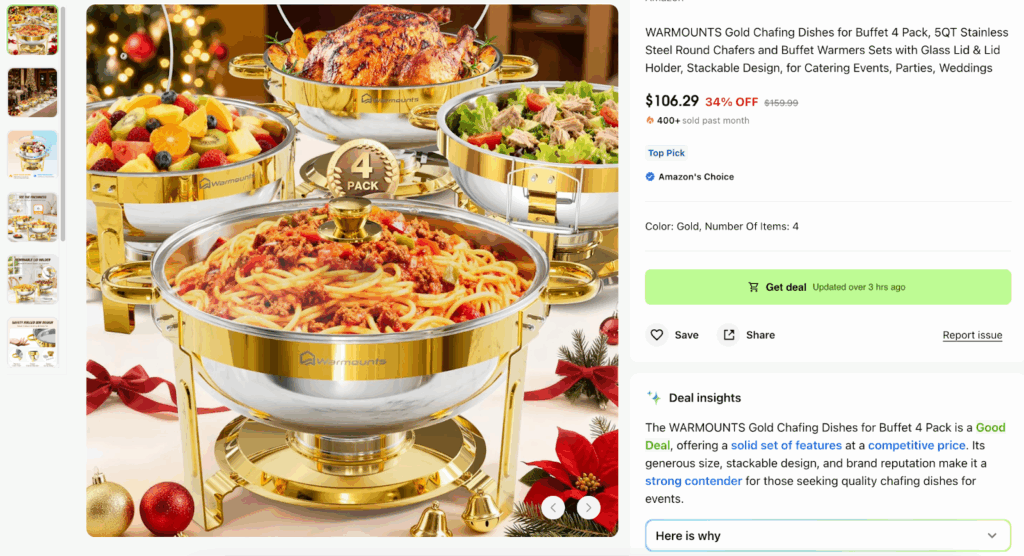Image resolution: width=1024 pixels, height=556 pixels.
Task: Click the strong contender link
Action: coord(694,481)
